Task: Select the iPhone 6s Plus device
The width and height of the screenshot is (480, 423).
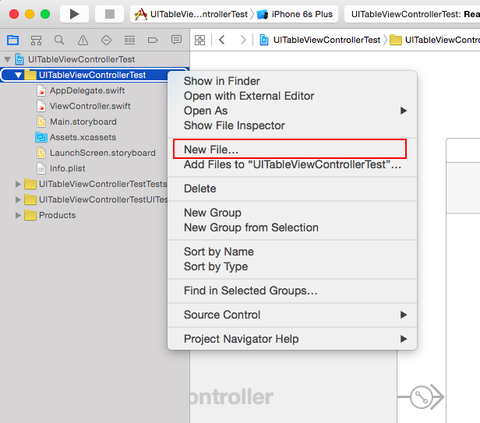Action: (295, 14)
